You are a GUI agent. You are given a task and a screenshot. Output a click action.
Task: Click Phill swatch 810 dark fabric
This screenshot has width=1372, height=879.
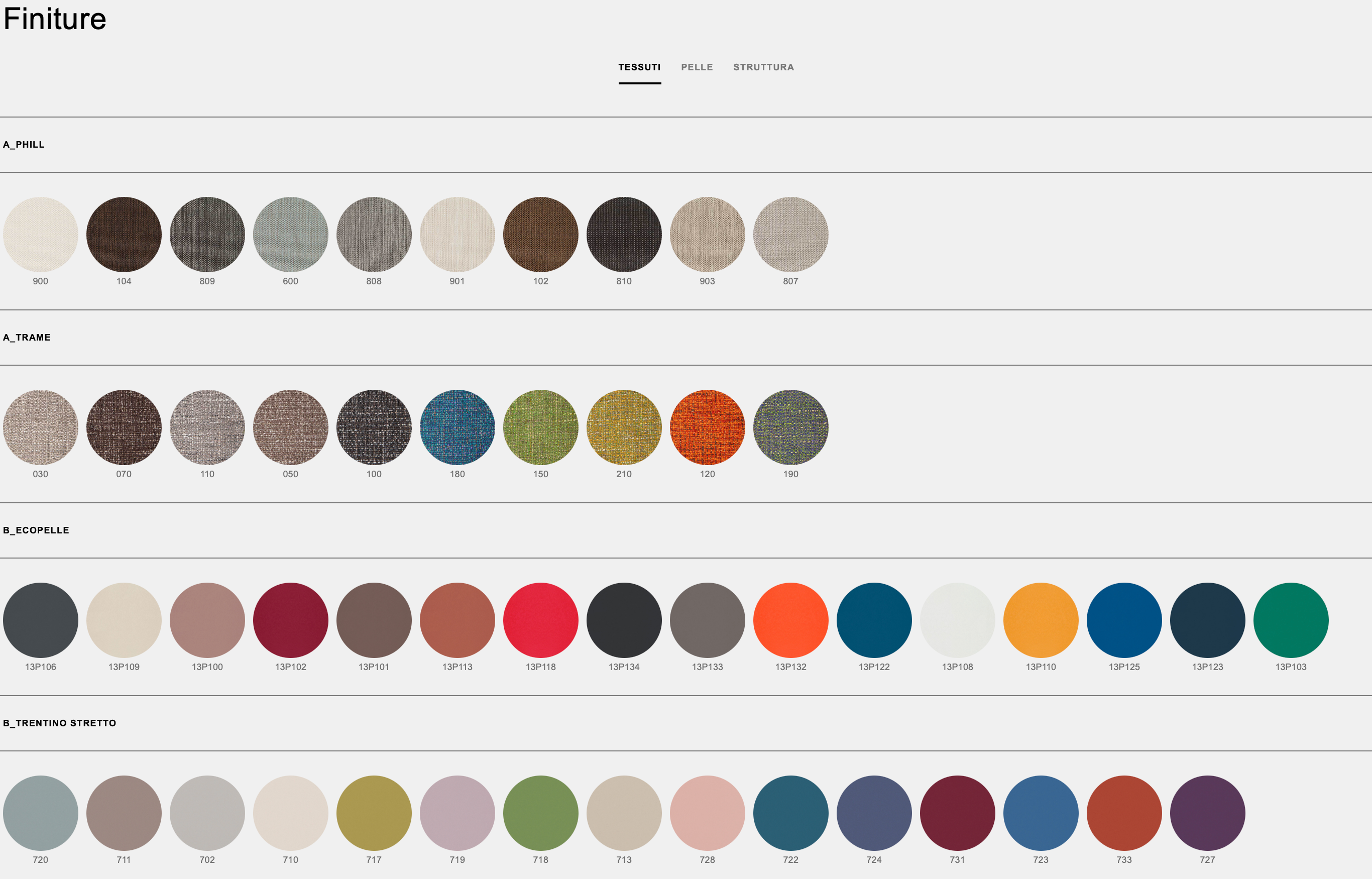coord(624,235)
